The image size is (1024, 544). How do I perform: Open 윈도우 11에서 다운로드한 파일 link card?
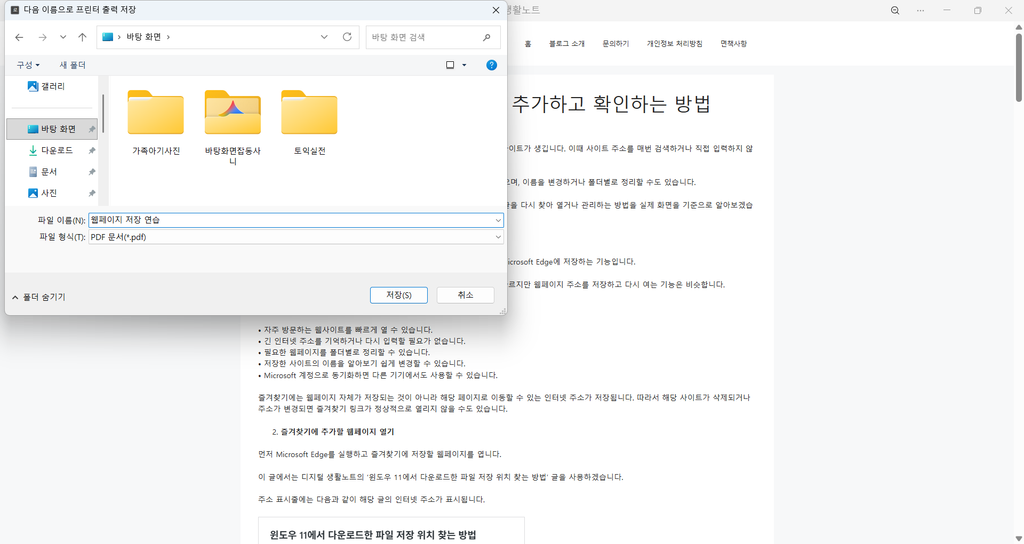pos(392,530)
